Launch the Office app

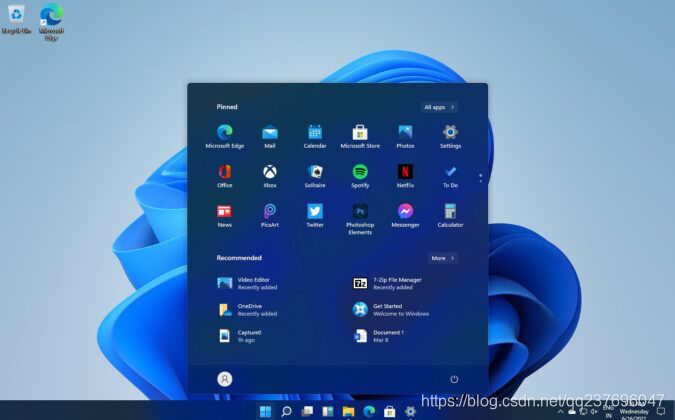pyautogui.click(x=224, y=176)
